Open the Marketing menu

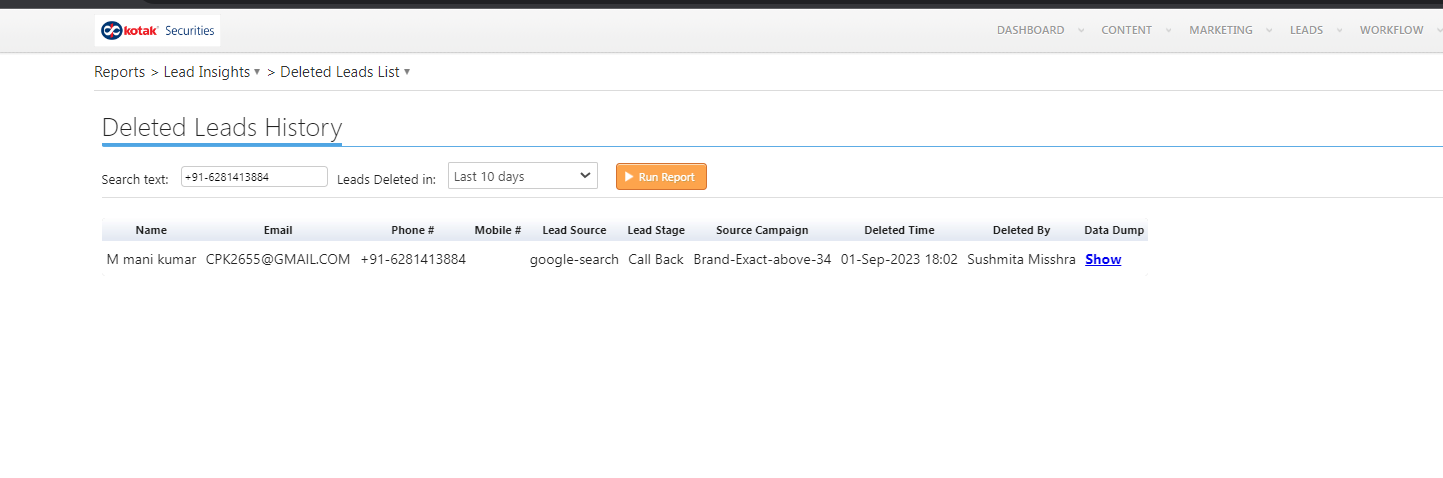coord(1220,30)
